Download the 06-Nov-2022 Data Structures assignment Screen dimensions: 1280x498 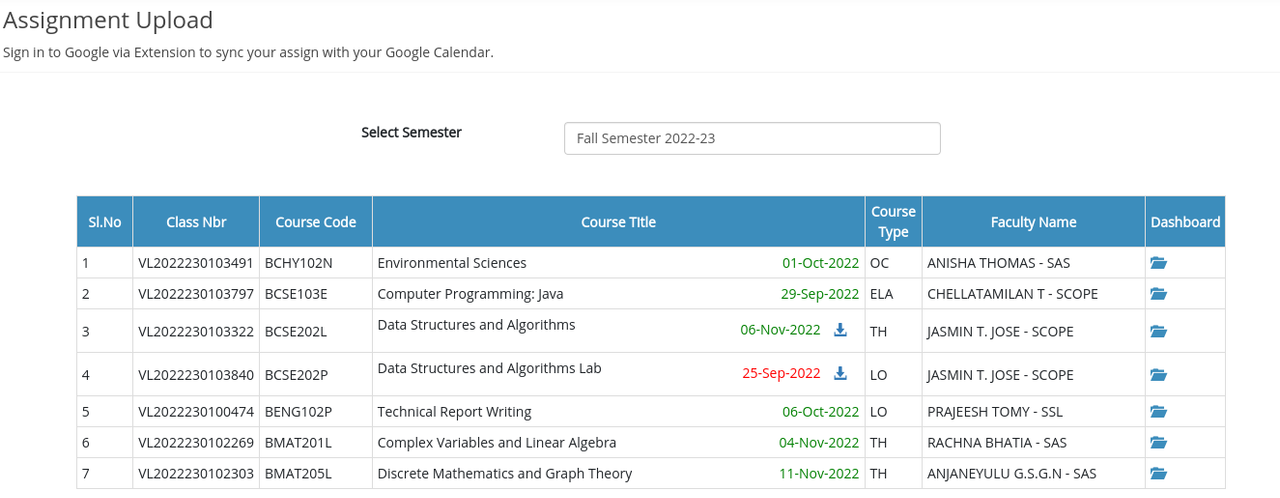(840, 330)
